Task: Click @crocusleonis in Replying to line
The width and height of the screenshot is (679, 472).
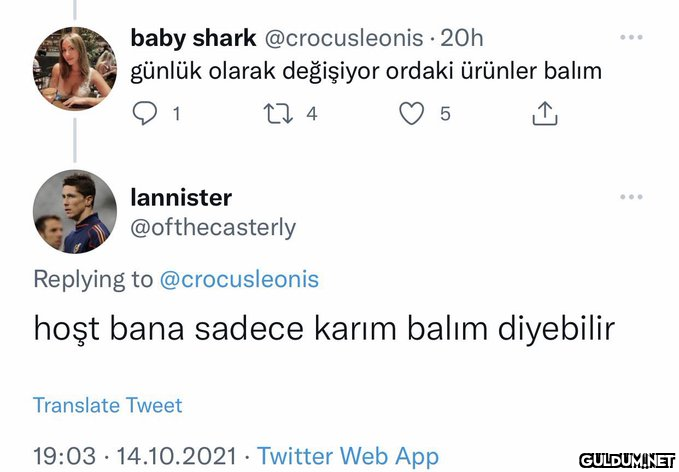Action: 239,279
